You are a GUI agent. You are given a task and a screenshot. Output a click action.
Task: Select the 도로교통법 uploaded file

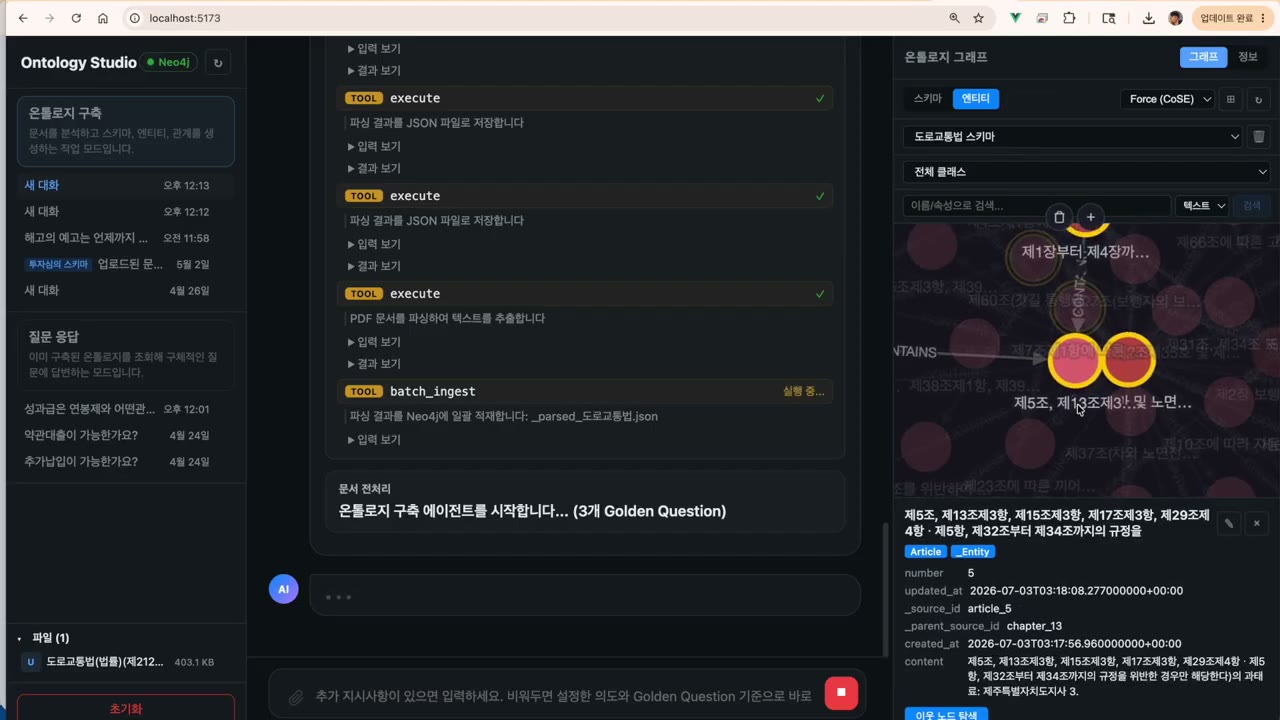pos(126,662)
